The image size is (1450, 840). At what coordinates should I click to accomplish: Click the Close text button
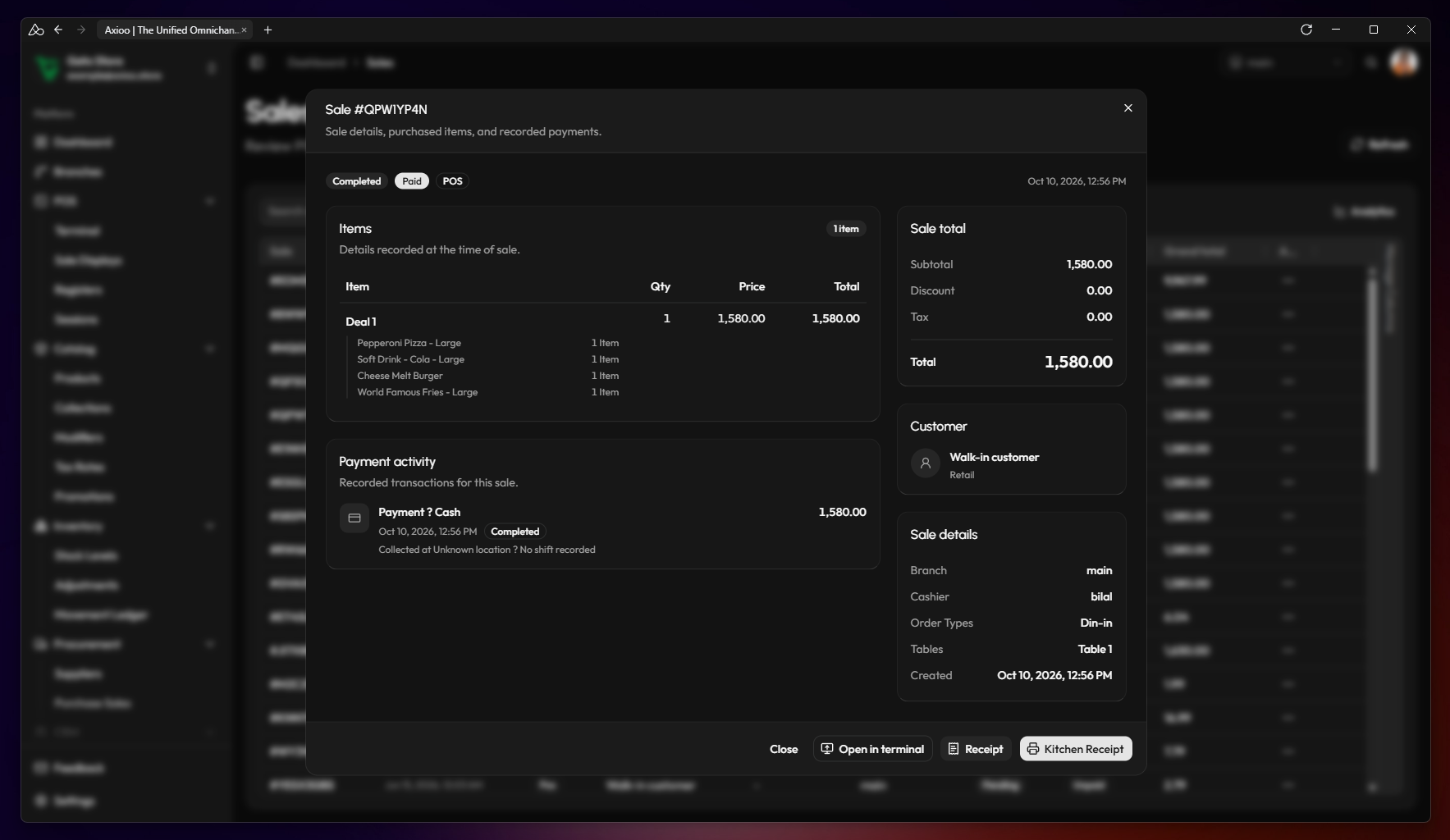(x=784, y=749)
